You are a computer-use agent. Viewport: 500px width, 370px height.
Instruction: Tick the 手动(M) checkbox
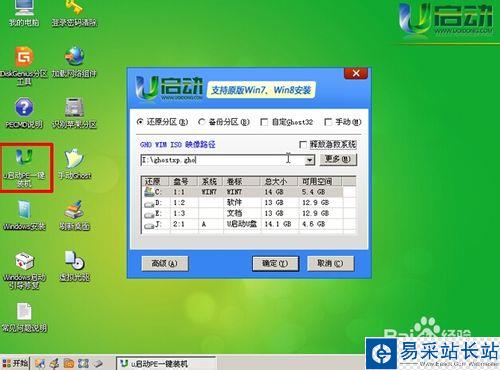tap(328, 122)
